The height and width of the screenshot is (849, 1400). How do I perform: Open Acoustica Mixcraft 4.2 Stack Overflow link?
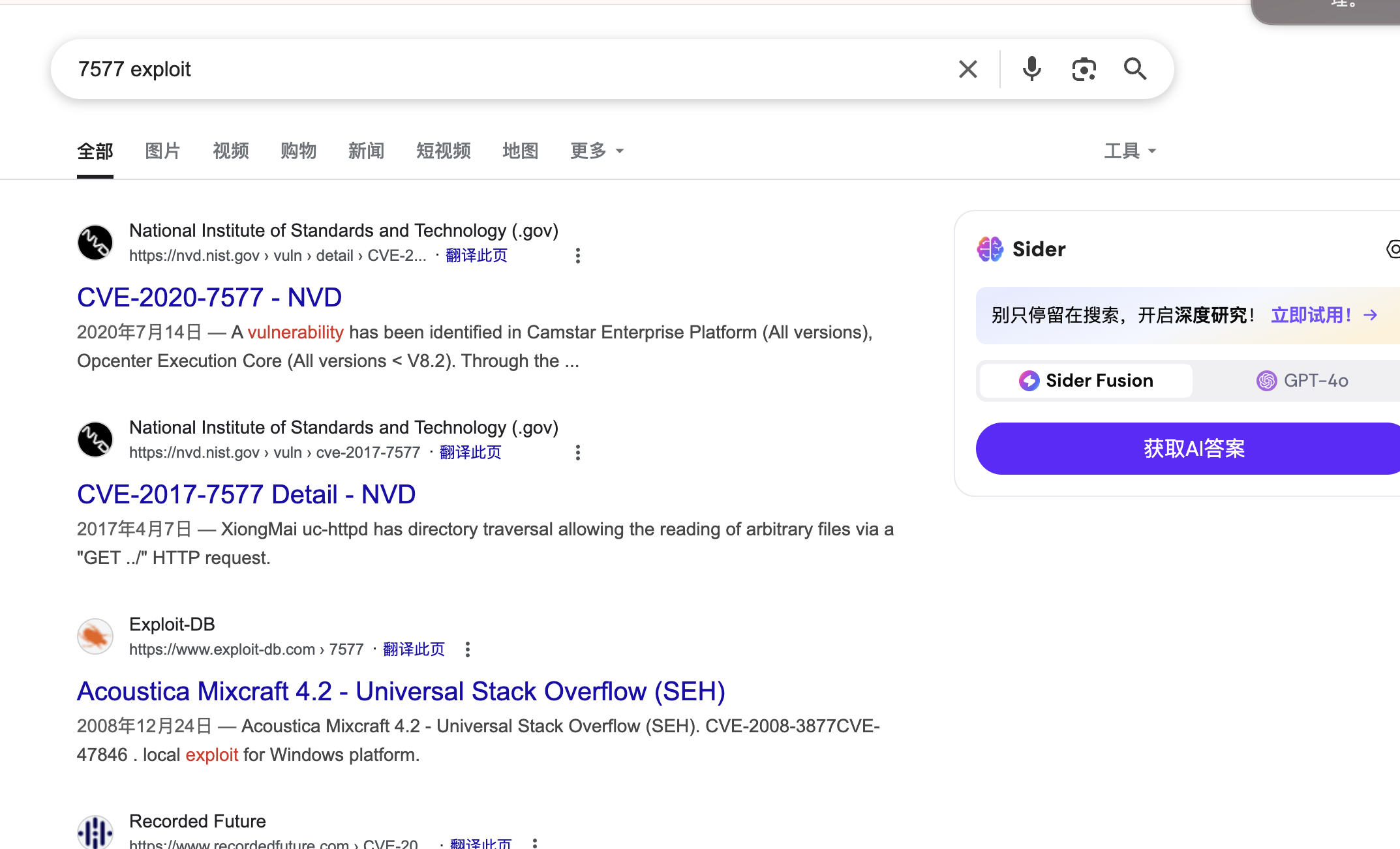[x=401, y=691]
